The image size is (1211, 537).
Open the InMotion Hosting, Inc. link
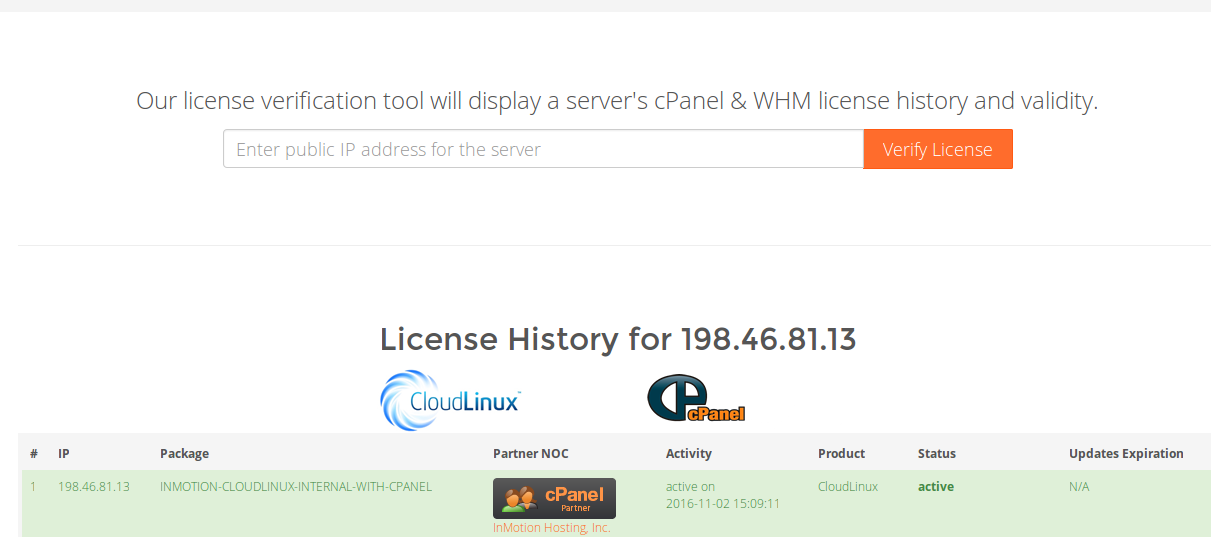[x=551, y=527]
